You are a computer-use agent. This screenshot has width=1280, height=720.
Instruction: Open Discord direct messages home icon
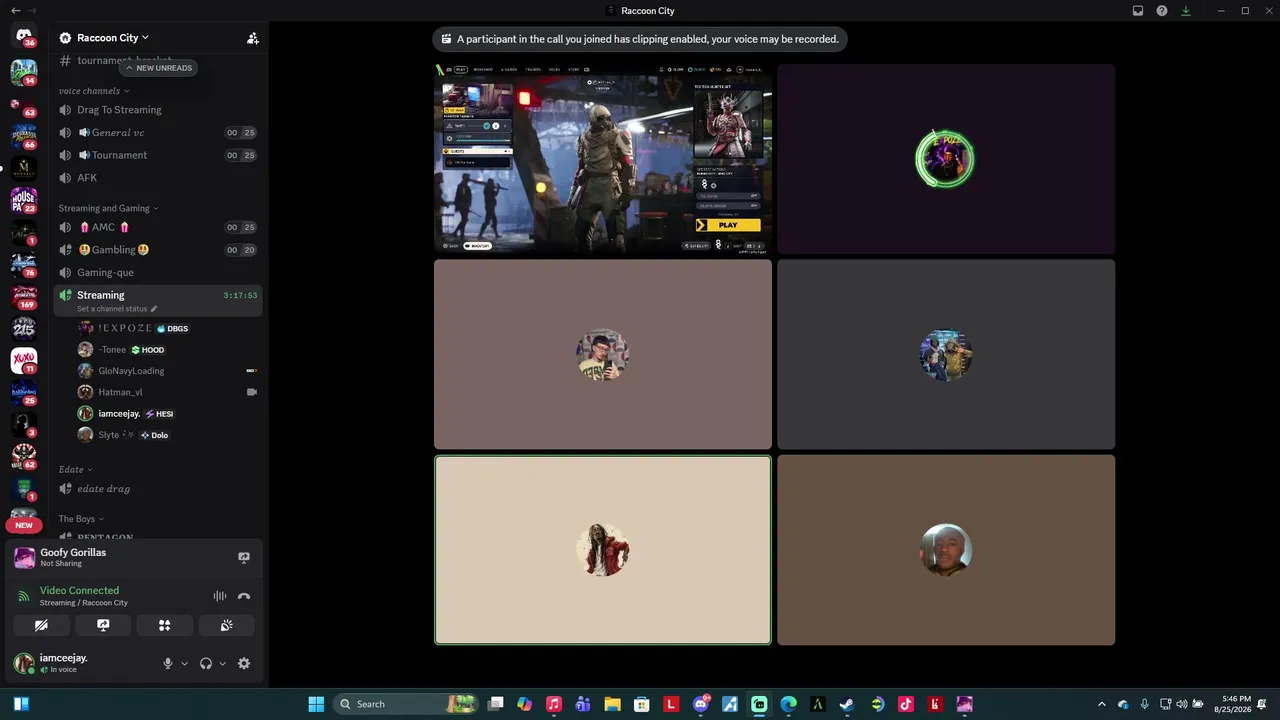point(23,36)
